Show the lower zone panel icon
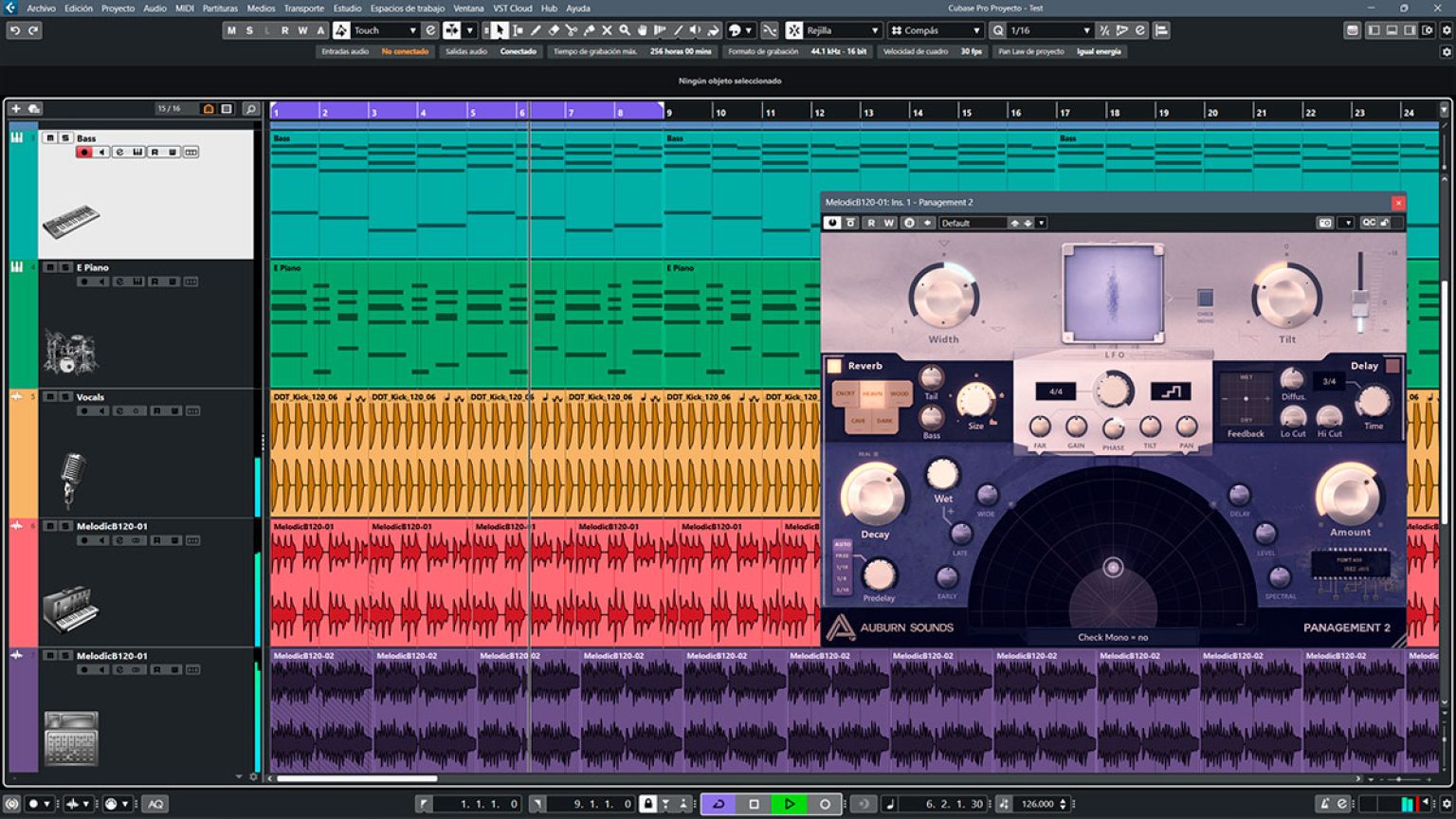The image size is (1456, 819). click(1392, 30)
